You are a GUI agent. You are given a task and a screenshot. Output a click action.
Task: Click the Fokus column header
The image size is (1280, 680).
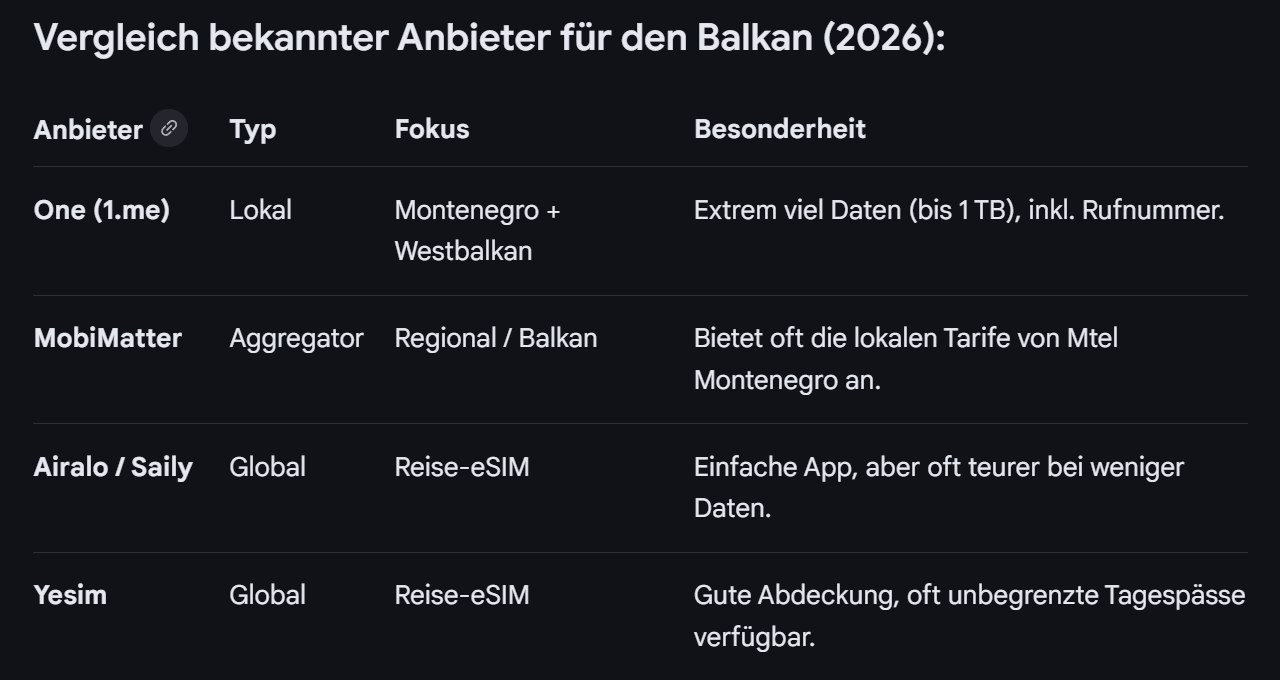(431, 129)
